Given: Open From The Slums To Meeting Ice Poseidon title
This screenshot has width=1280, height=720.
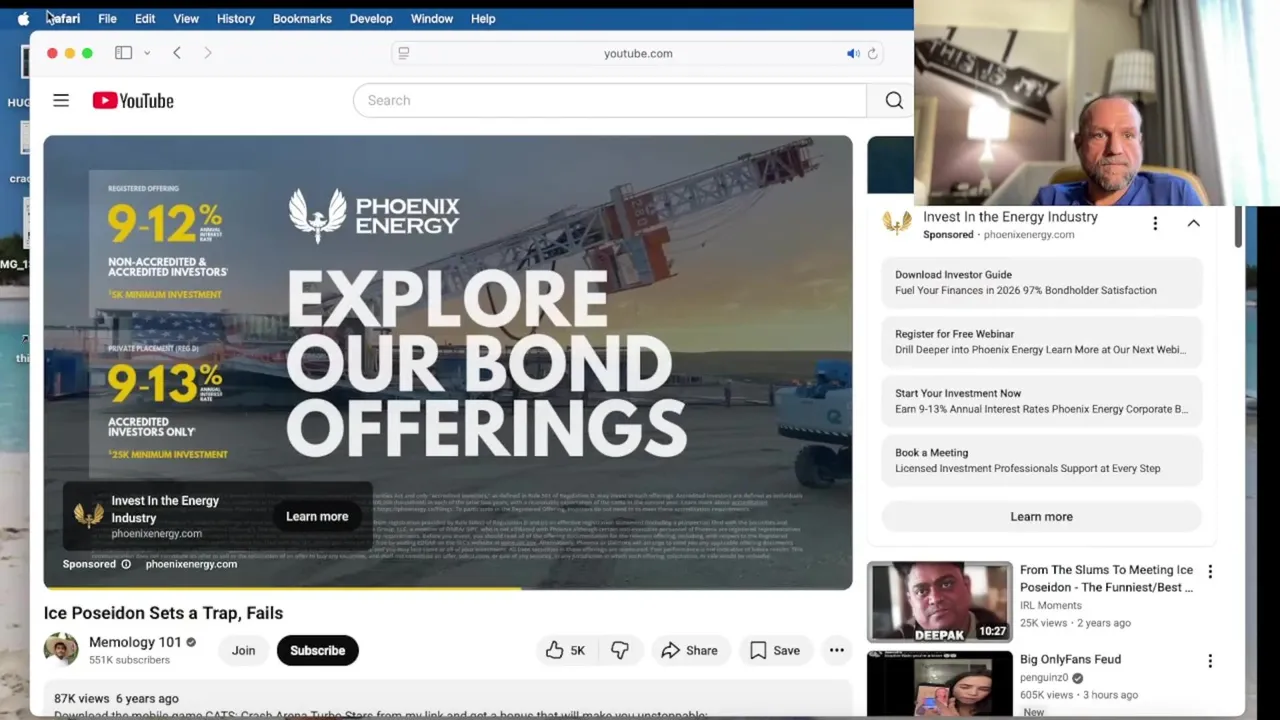Looking at the screenshot, I should (1106, 578).
